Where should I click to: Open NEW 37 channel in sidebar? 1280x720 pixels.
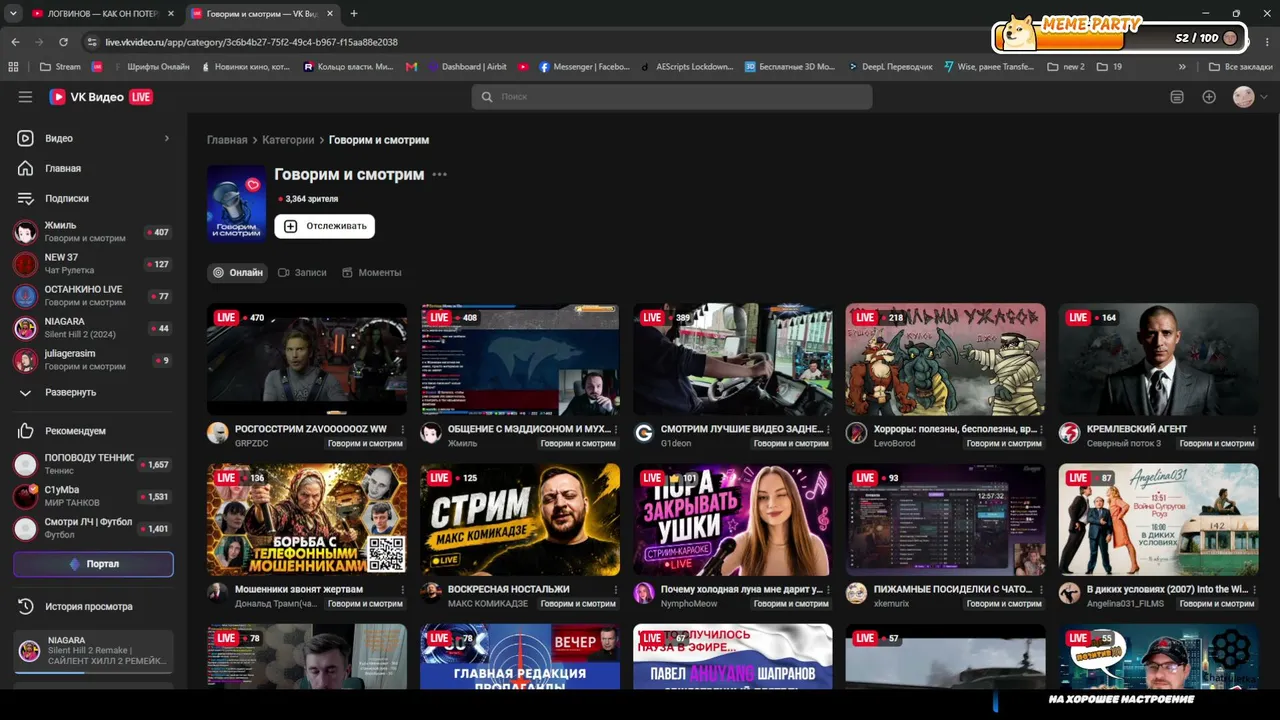(93, 264)
